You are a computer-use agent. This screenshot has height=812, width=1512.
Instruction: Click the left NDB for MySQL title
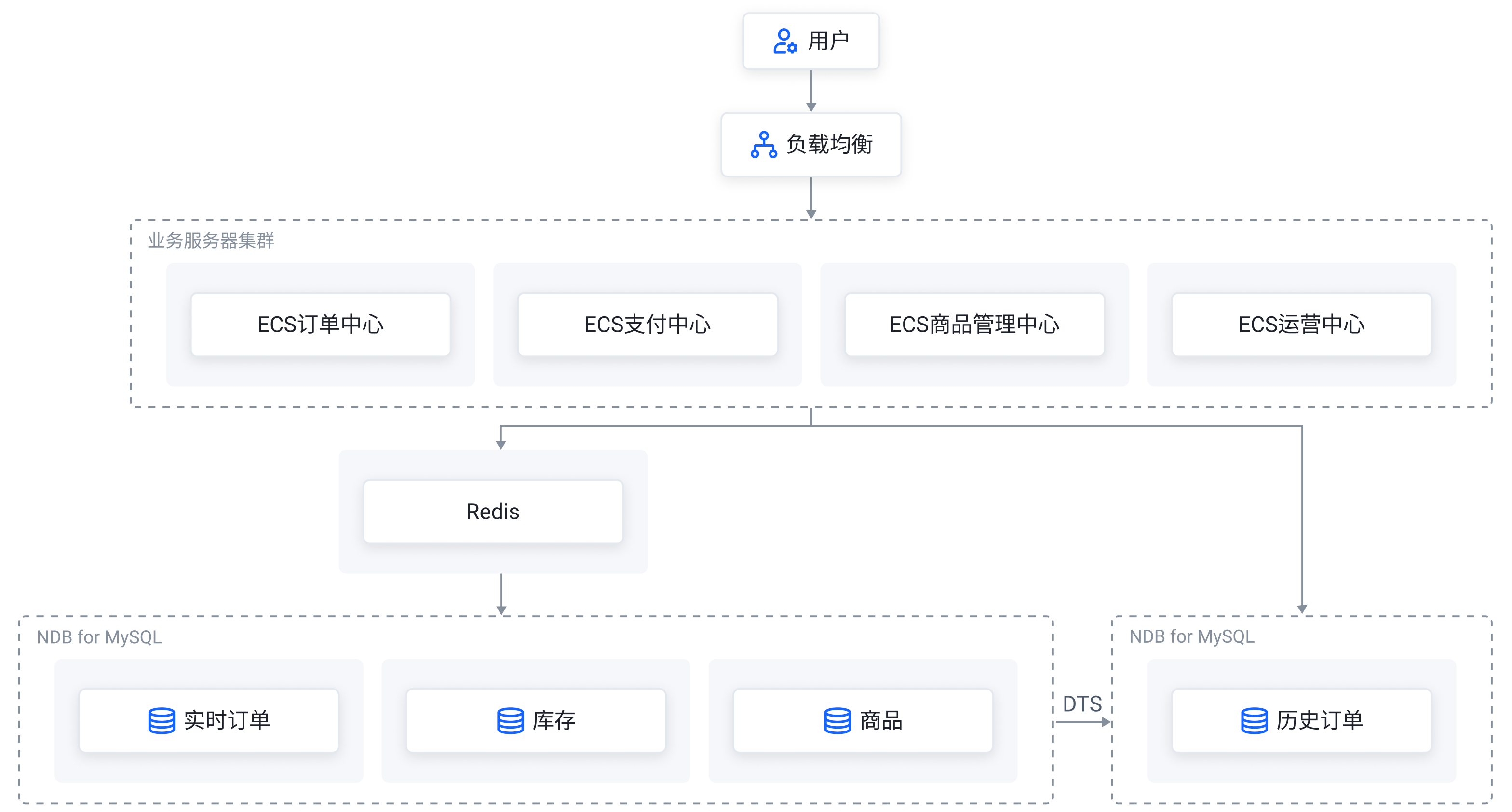pos(99,637)
